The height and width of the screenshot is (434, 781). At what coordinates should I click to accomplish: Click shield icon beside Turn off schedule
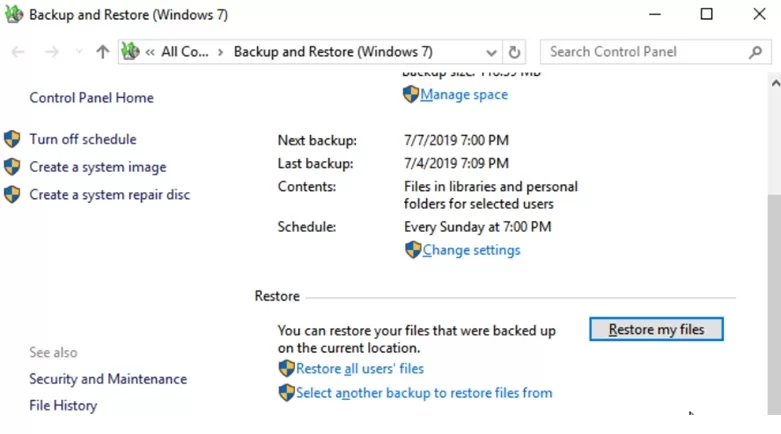click(12, 139)
